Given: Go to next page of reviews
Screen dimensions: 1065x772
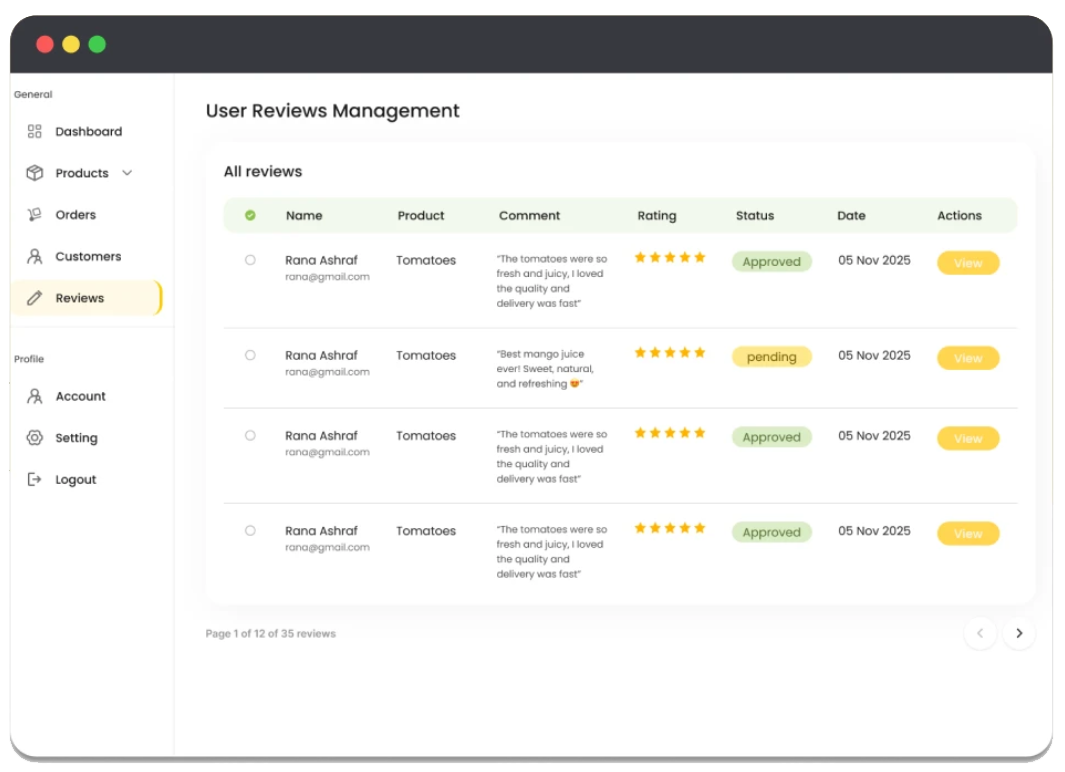Looking at the screenshot, I should pyautogui.click(x=1019, y=633).
